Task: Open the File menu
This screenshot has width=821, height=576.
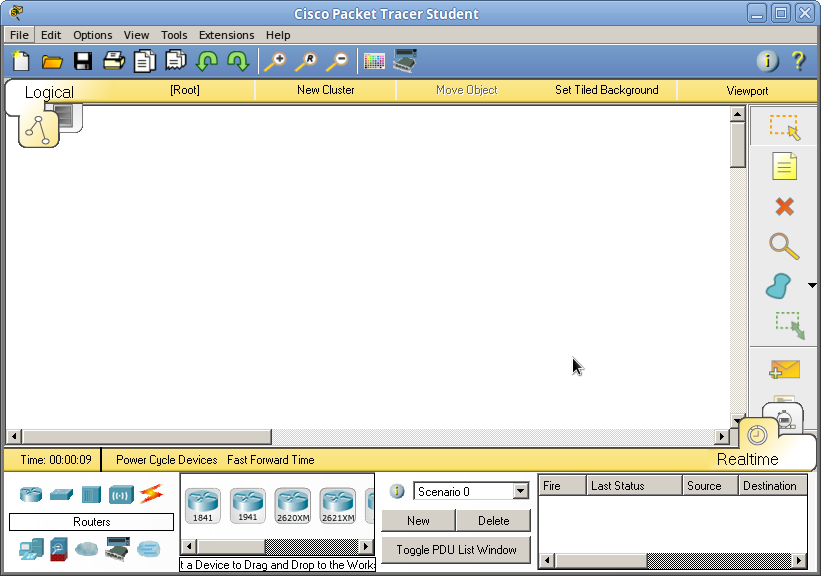Action: click(x=19, y=35)
